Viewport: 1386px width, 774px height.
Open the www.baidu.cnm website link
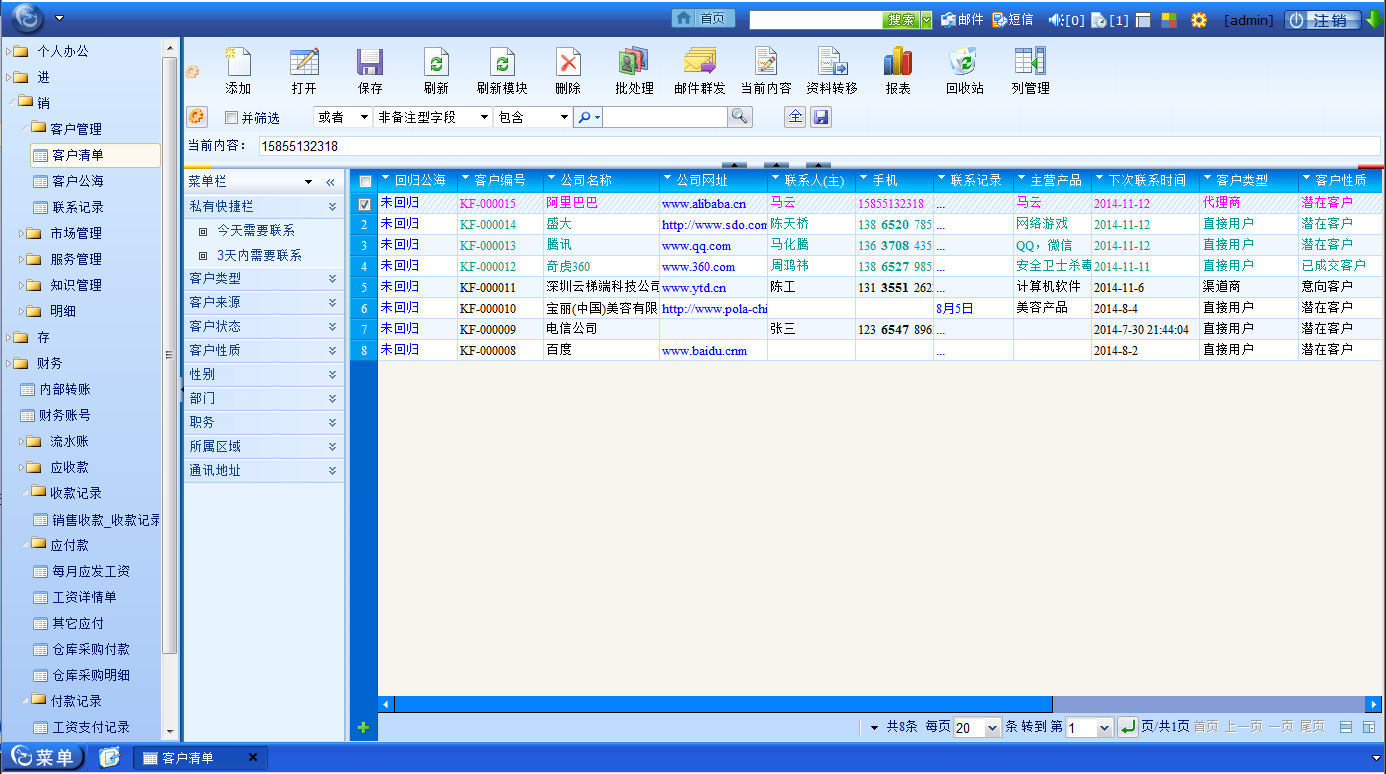tap(704, 351)
